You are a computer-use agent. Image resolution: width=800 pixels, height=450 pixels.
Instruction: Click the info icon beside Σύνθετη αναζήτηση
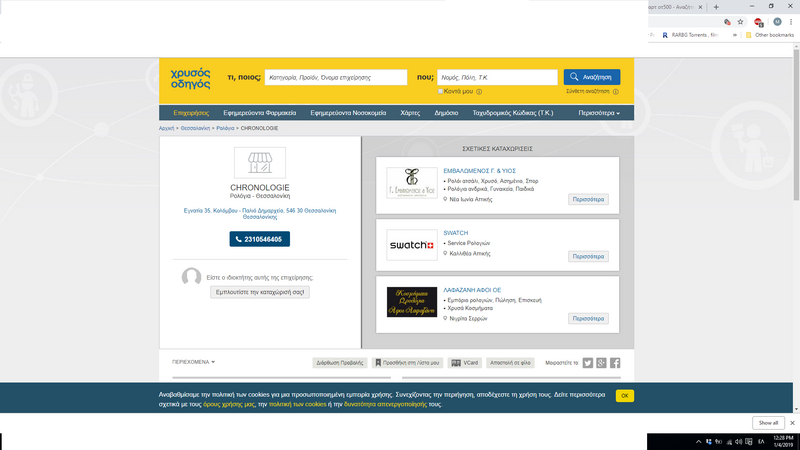click(616, 92)
